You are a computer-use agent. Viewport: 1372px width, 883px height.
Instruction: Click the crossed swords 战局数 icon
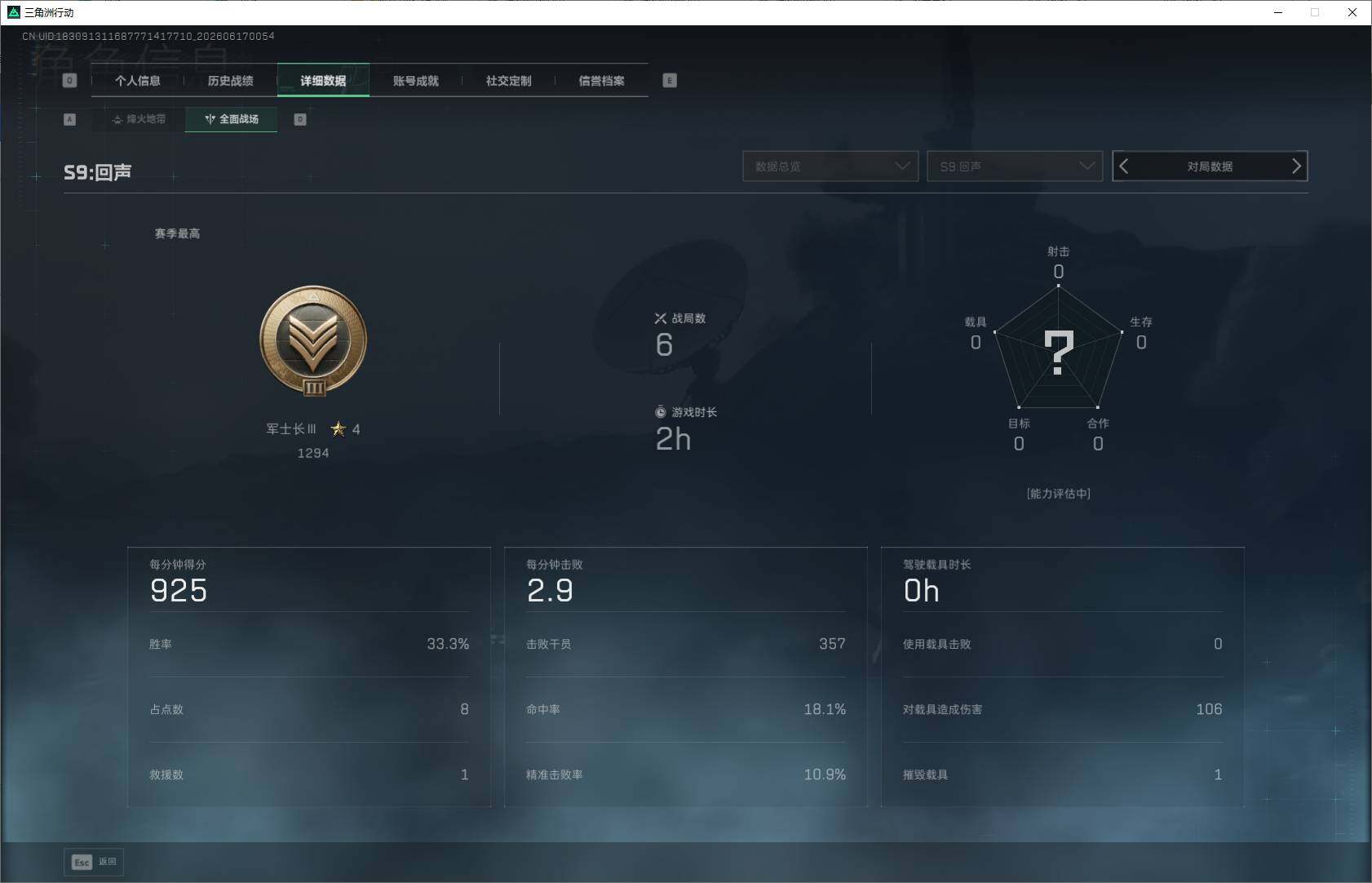click(661, 318)
